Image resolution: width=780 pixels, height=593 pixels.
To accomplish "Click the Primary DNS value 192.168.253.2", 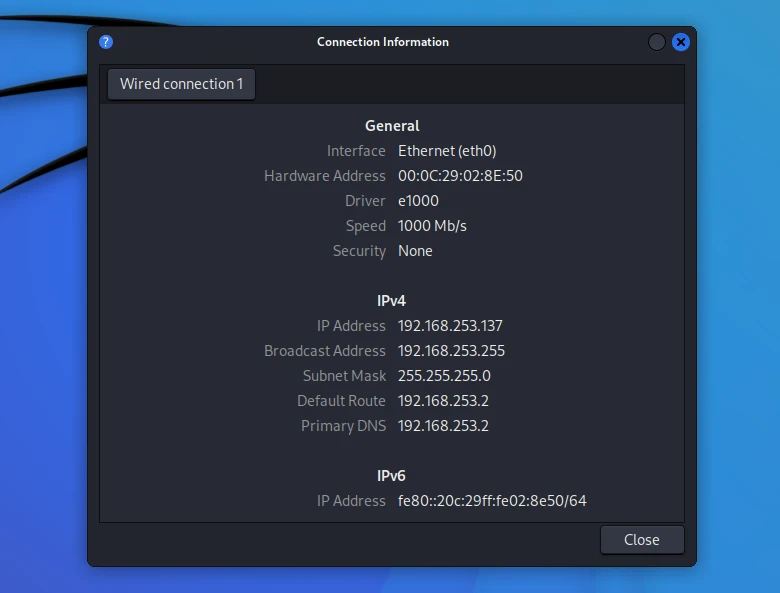I will (443, 426).
